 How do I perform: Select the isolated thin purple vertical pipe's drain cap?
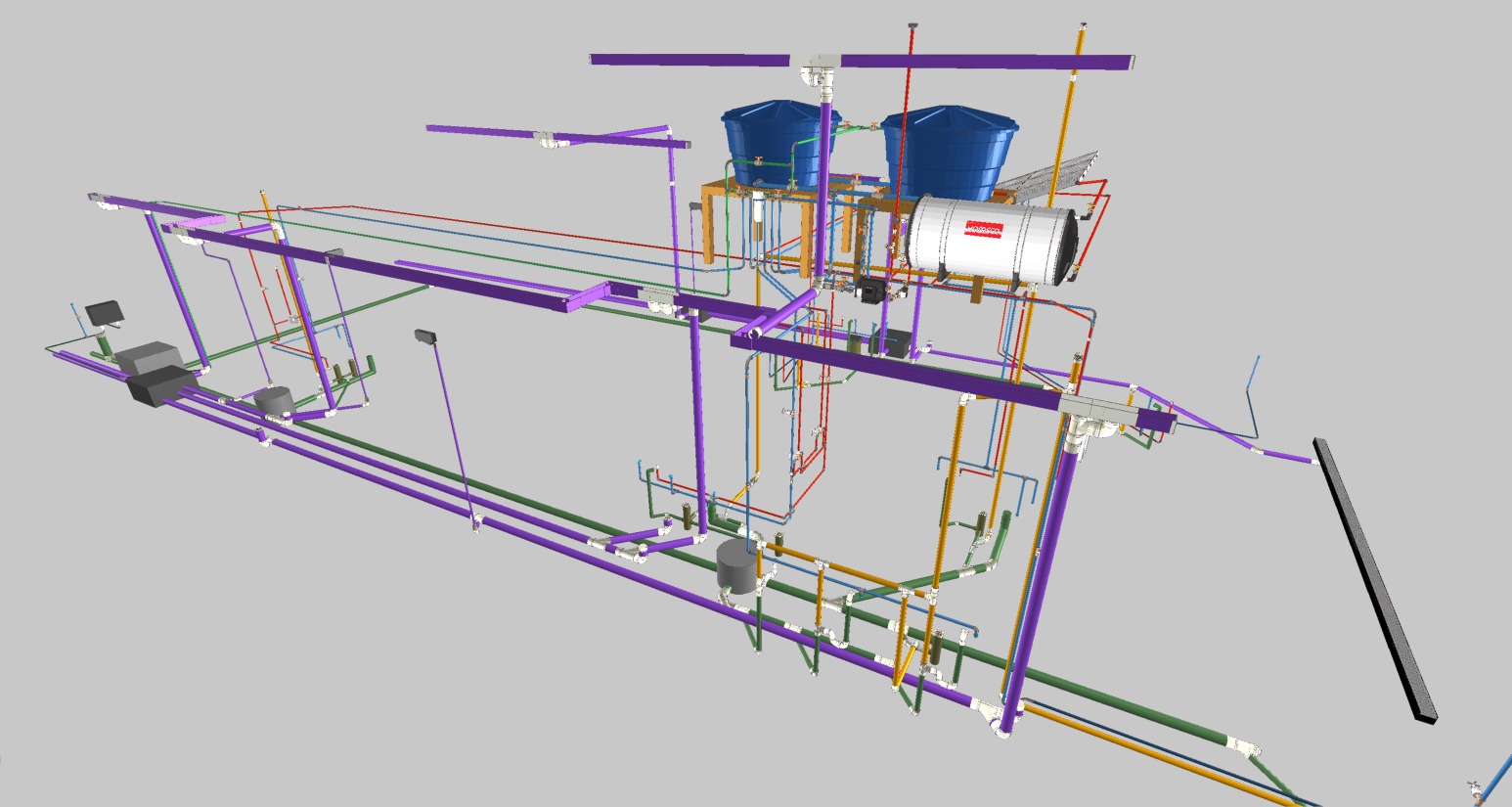point(424,336)
